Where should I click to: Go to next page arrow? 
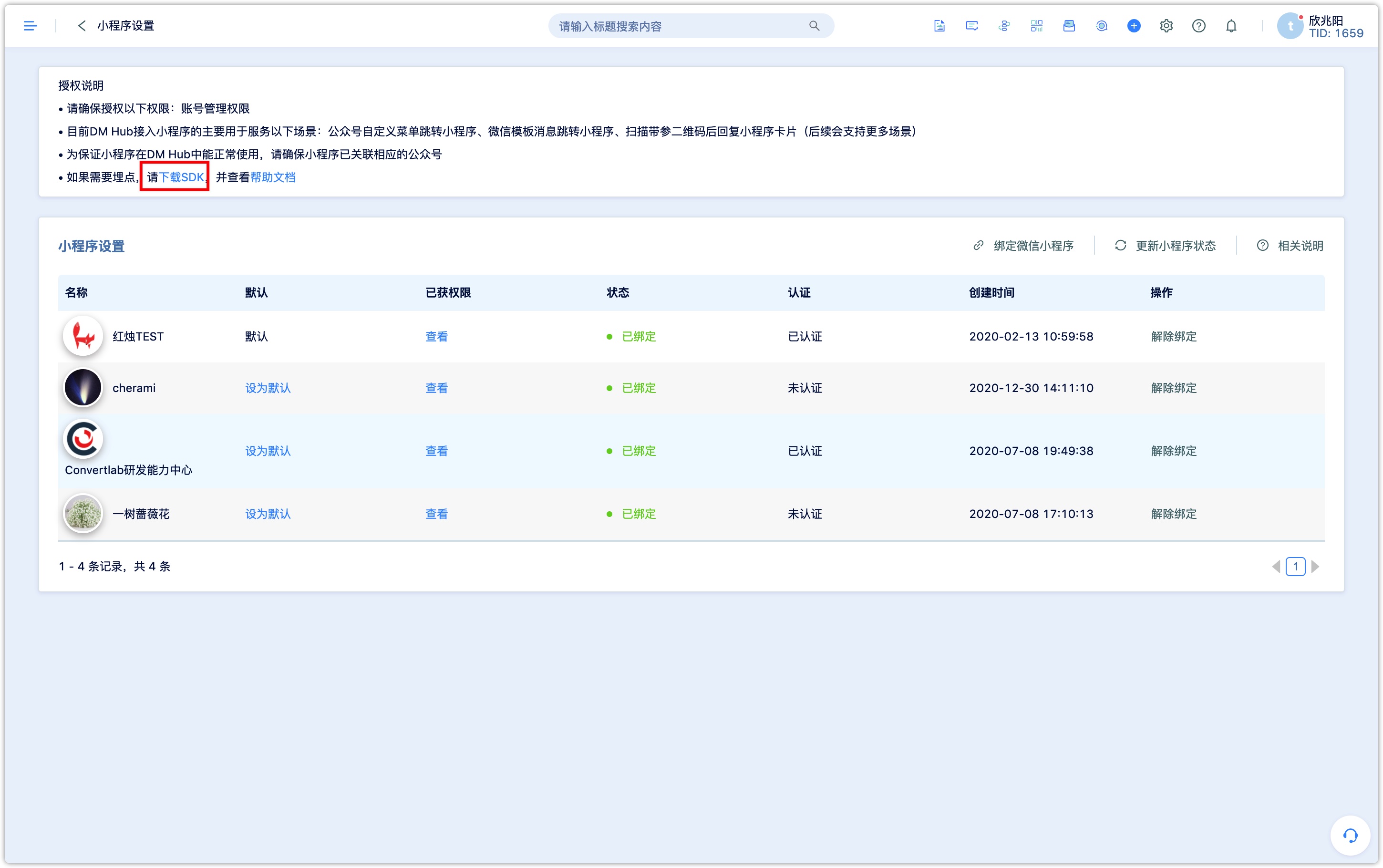point(1315,567)
